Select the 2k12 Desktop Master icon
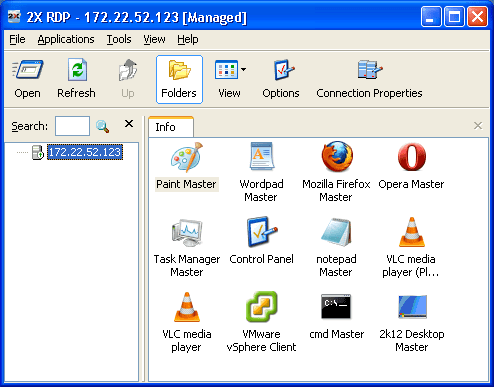The height and width of the screenshot is (387, 494). 412,307
